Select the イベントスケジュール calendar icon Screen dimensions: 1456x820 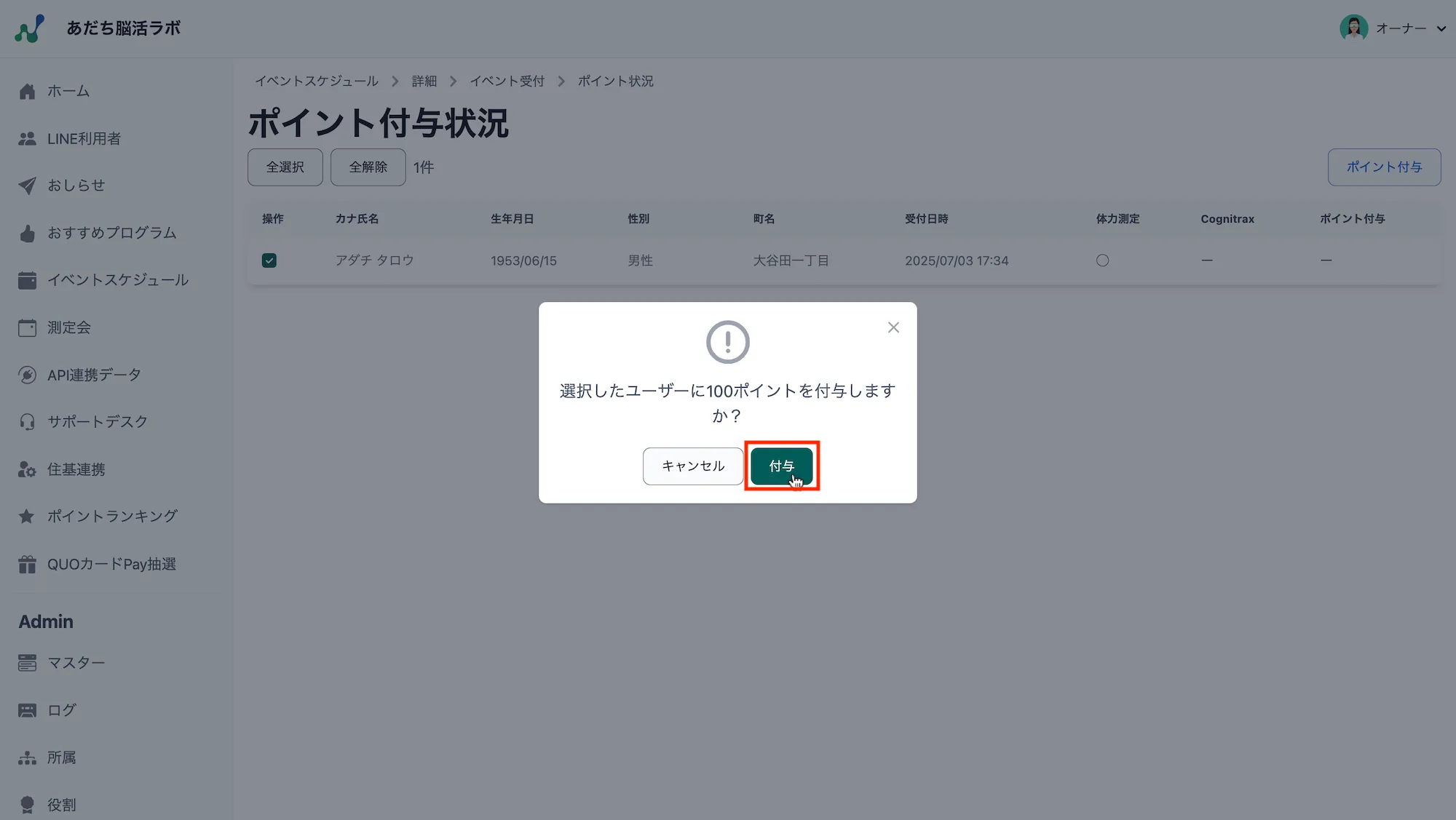27,279
